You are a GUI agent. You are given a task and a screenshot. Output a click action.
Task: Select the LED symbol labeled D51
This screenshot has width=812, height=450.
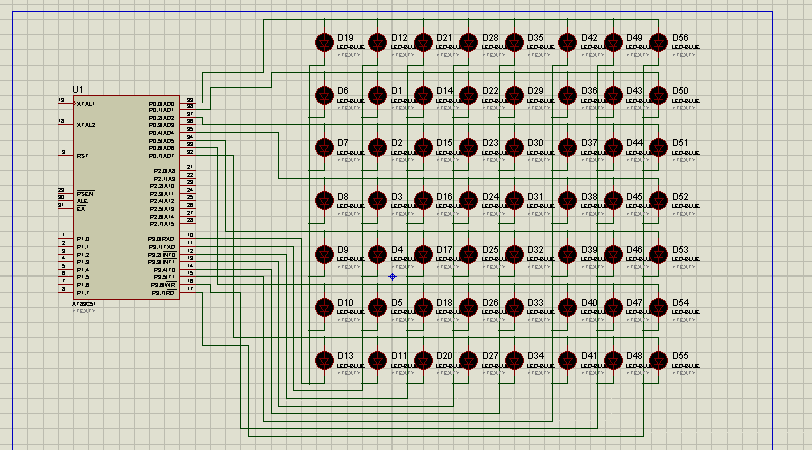(x=659, y=148)
